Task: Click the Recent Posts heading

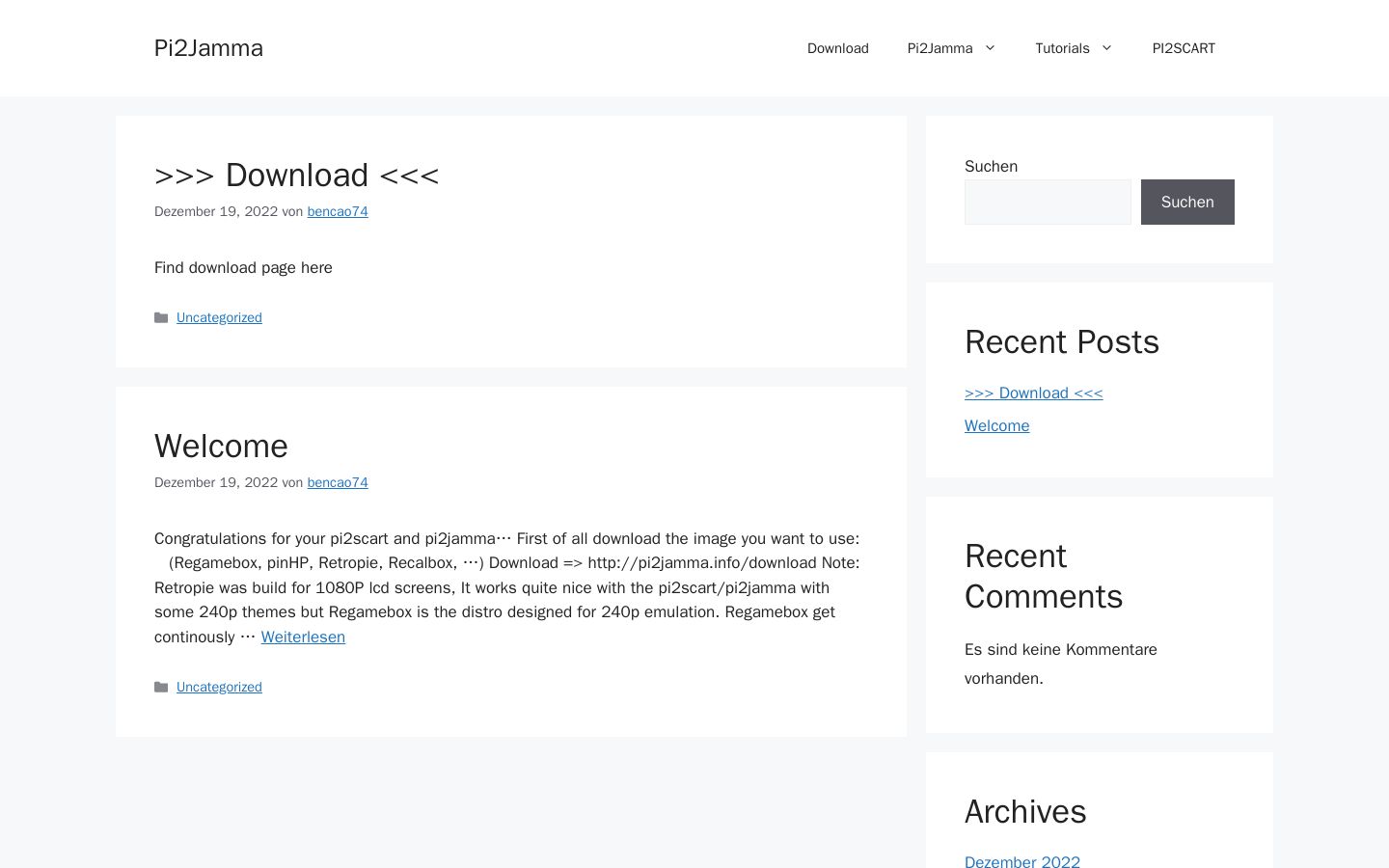Action: point(1062,342)
